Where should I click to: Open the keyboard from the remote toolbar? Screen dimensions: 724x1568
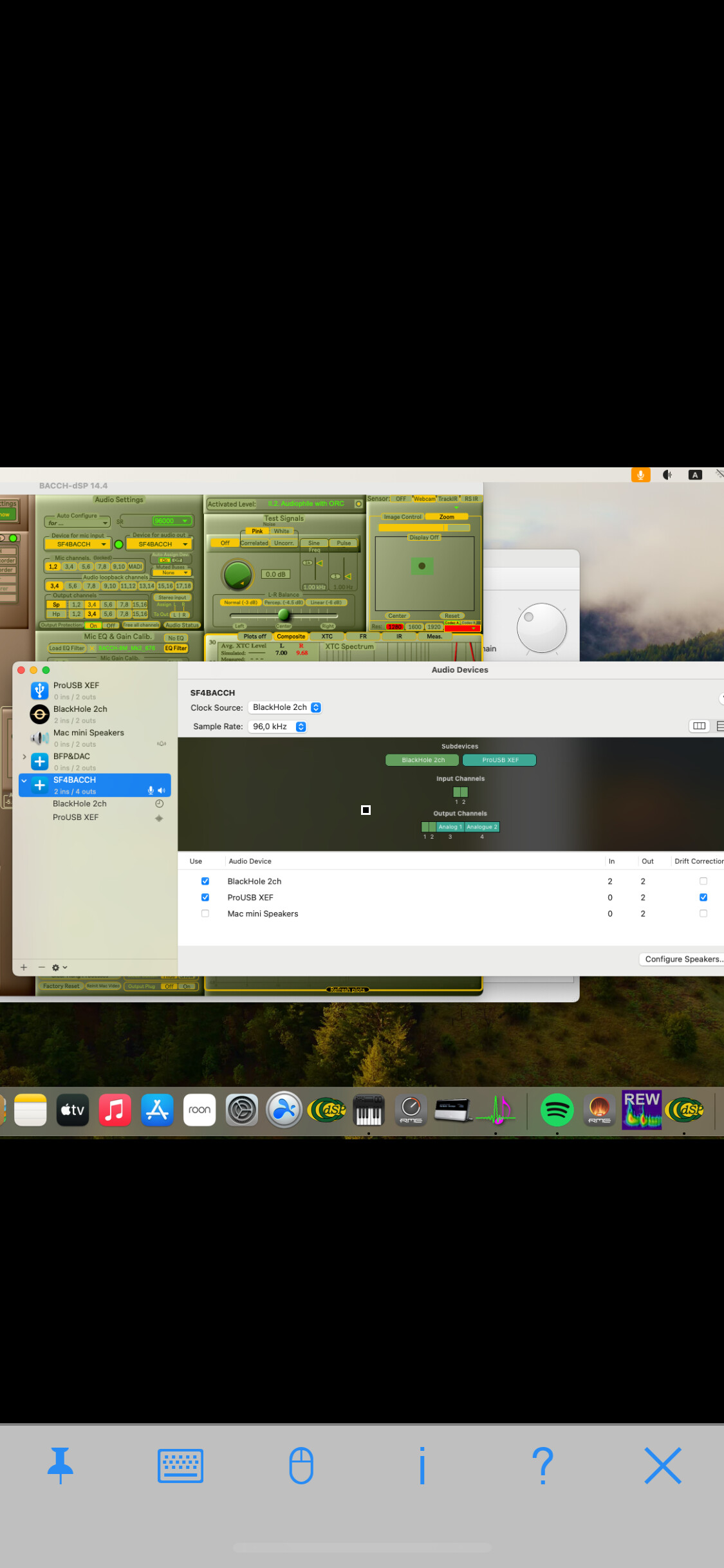pyautogui.click(x=181, y=1466)
